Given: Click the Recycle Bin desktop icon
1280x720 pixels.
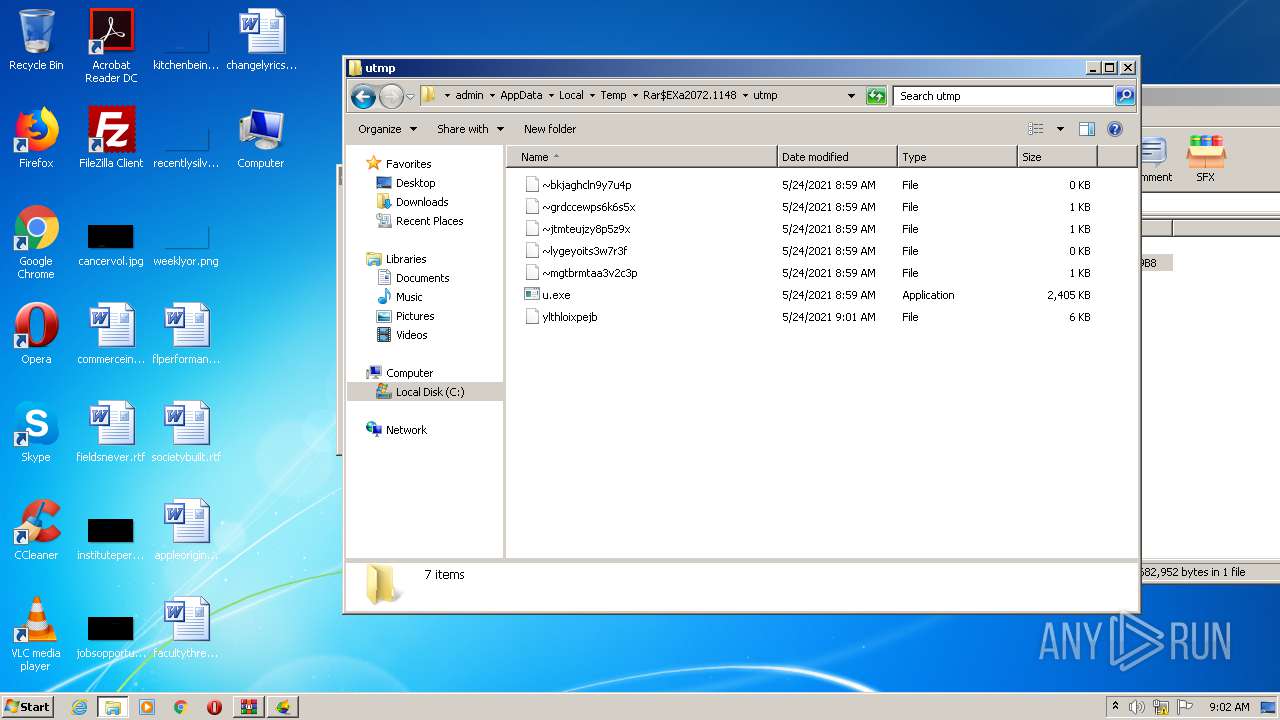Looking at the screenshot, I should click(x=36, y=40).
